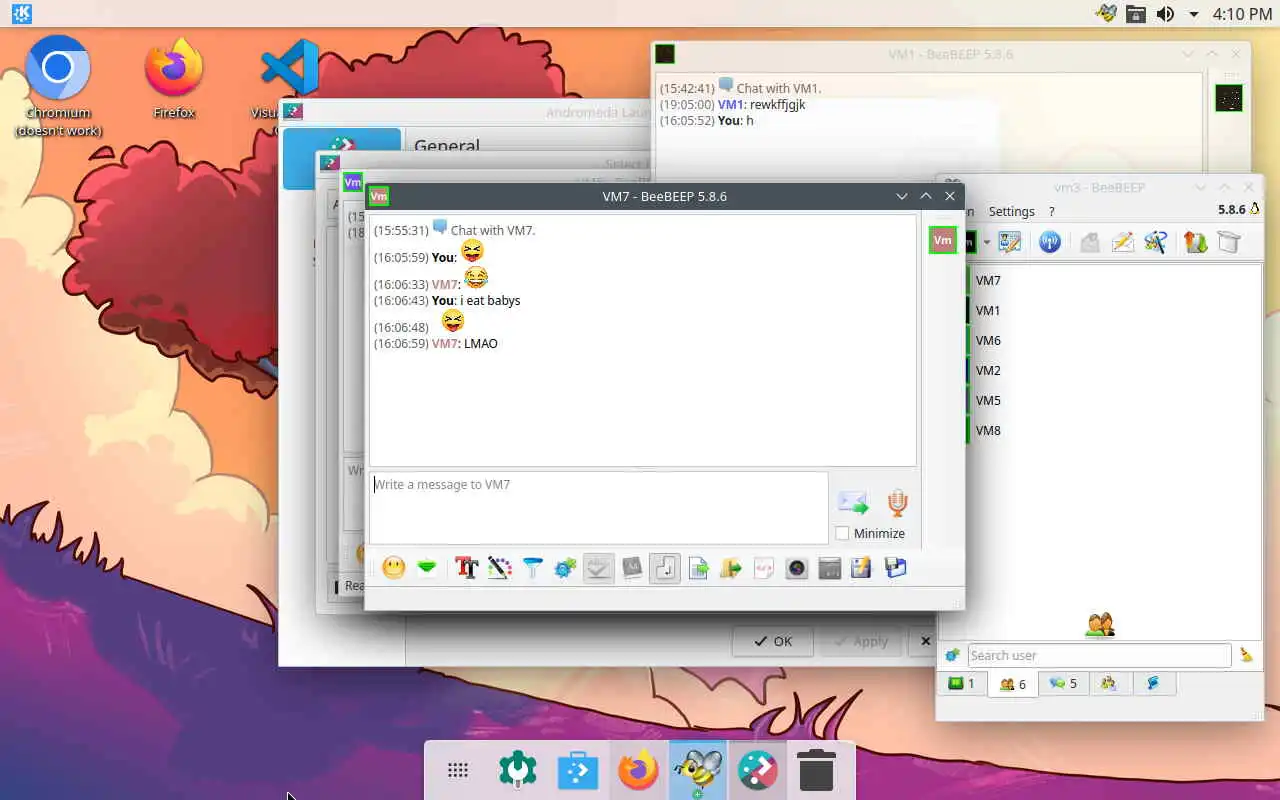
Task: Click the Apply button in the Andromeda dialog
Action: click(860, 641)
